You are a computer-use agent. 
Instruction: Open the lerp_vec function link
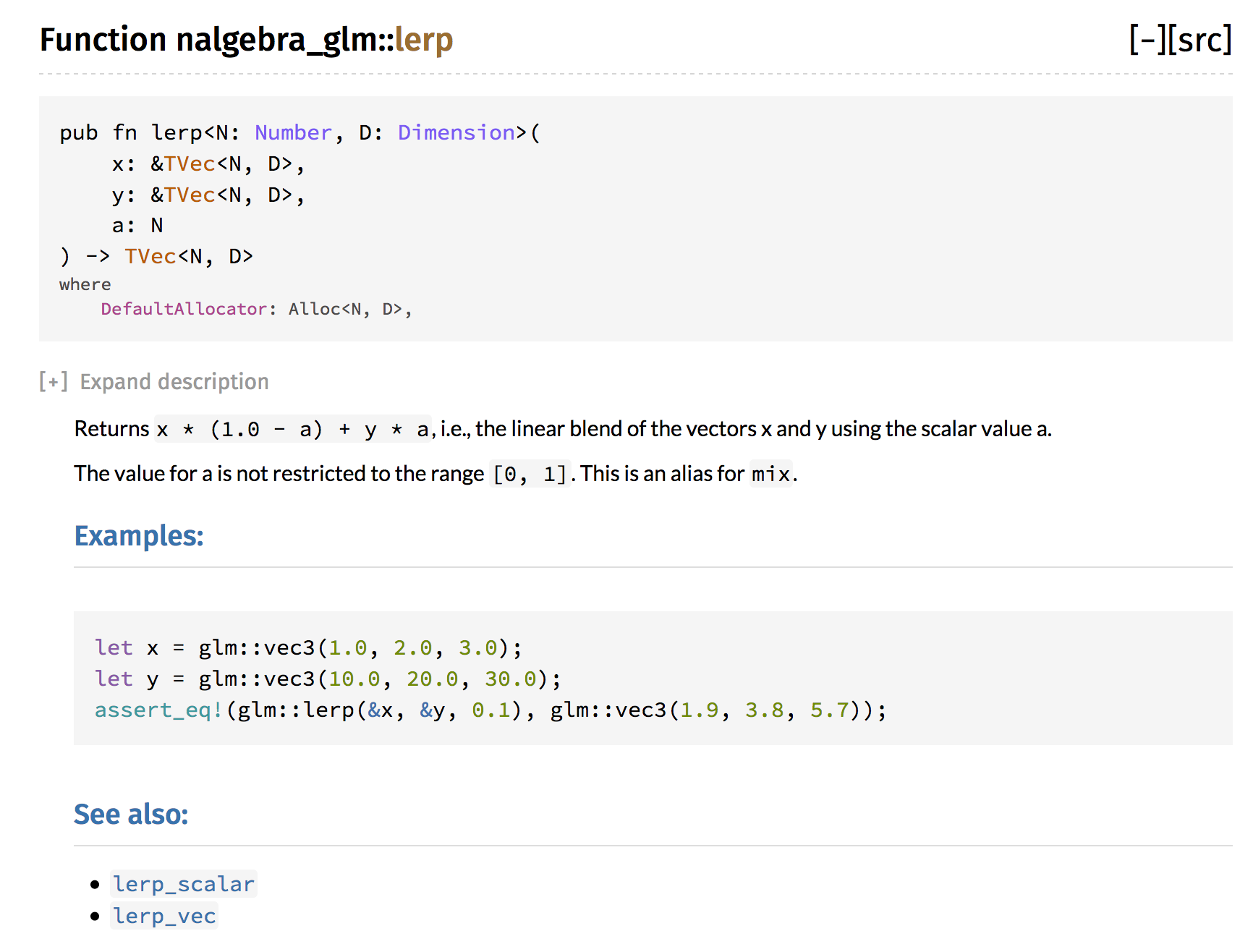click(x=164, y=916)
